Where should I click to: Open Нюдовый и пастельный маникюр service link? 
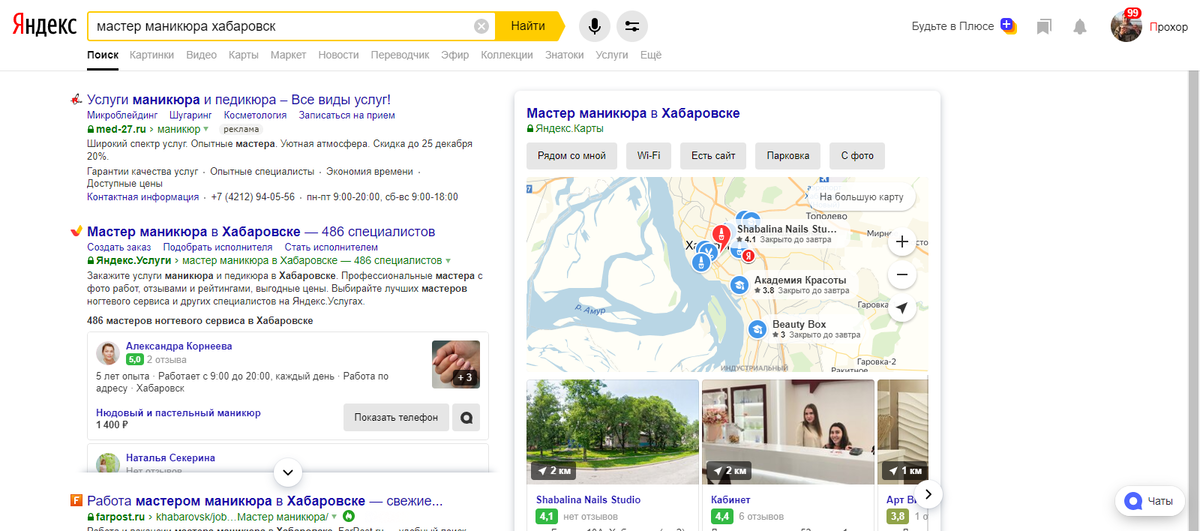178,412
